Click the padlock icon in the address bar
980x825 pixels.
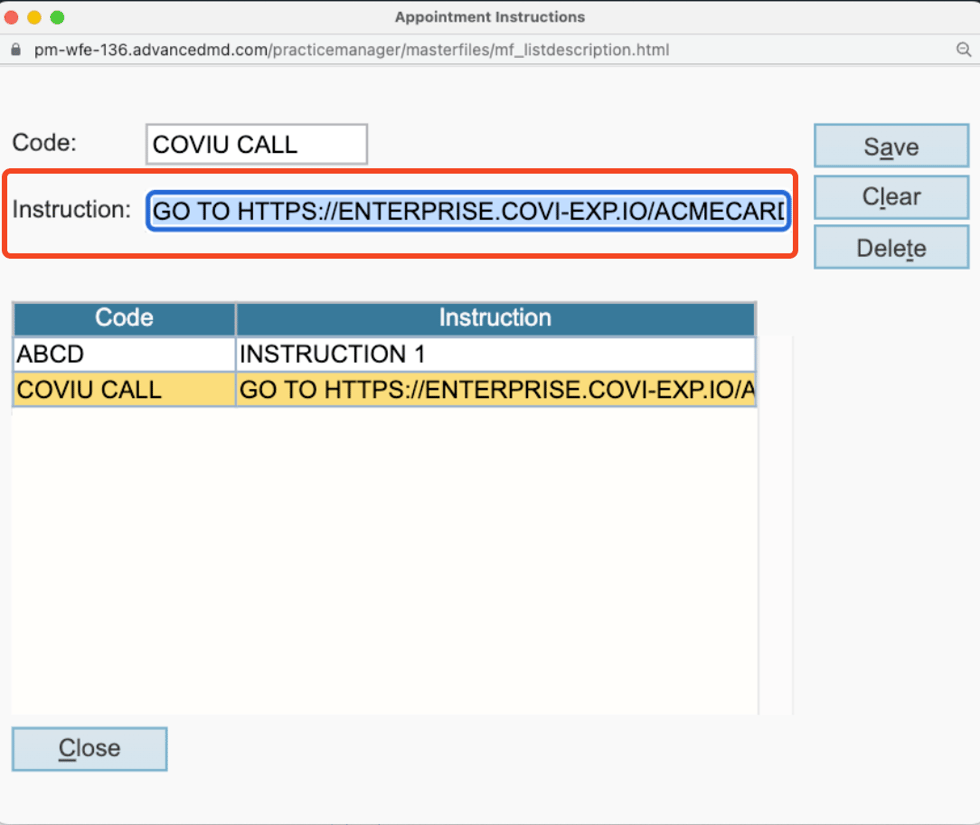pyautogui.click(x=16, y=49)
